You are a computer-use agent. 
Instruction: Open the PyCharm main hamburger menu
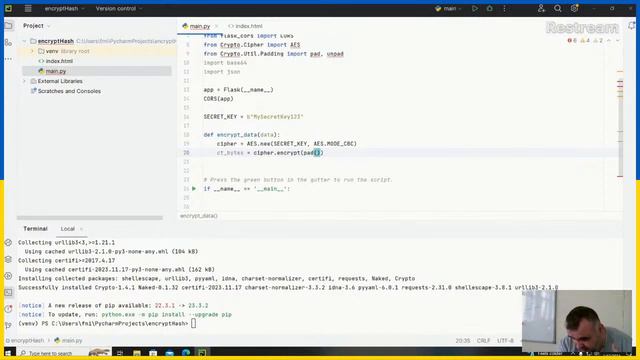[x=28, y=8]
